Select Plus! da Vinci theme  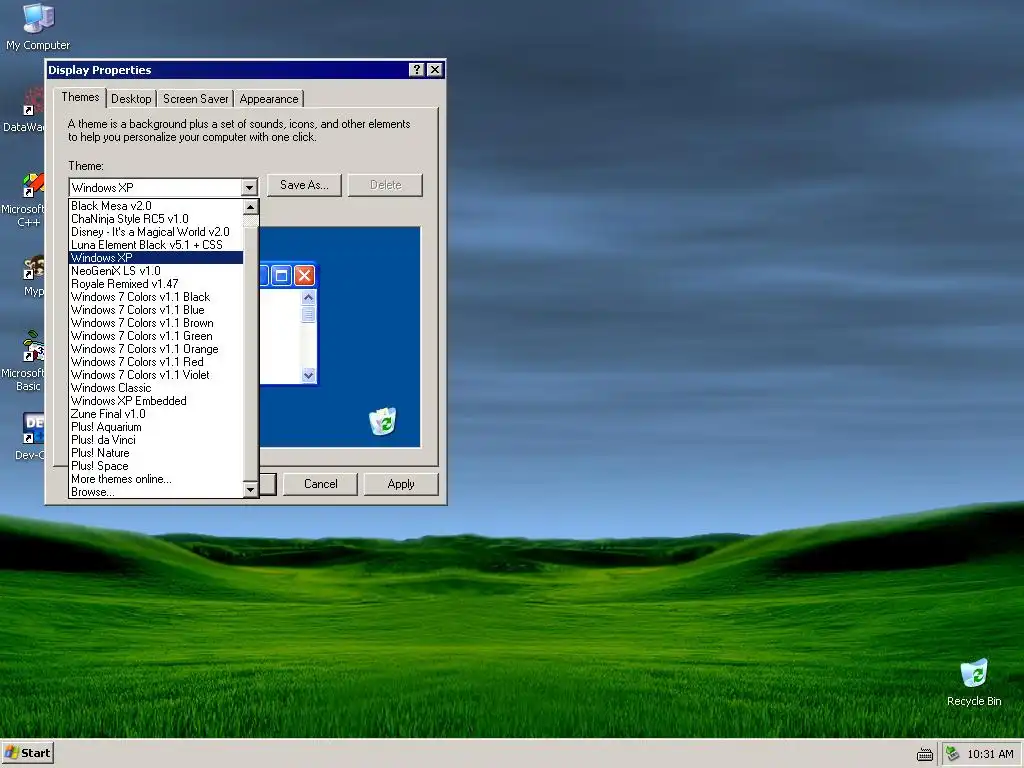[156, 440]
